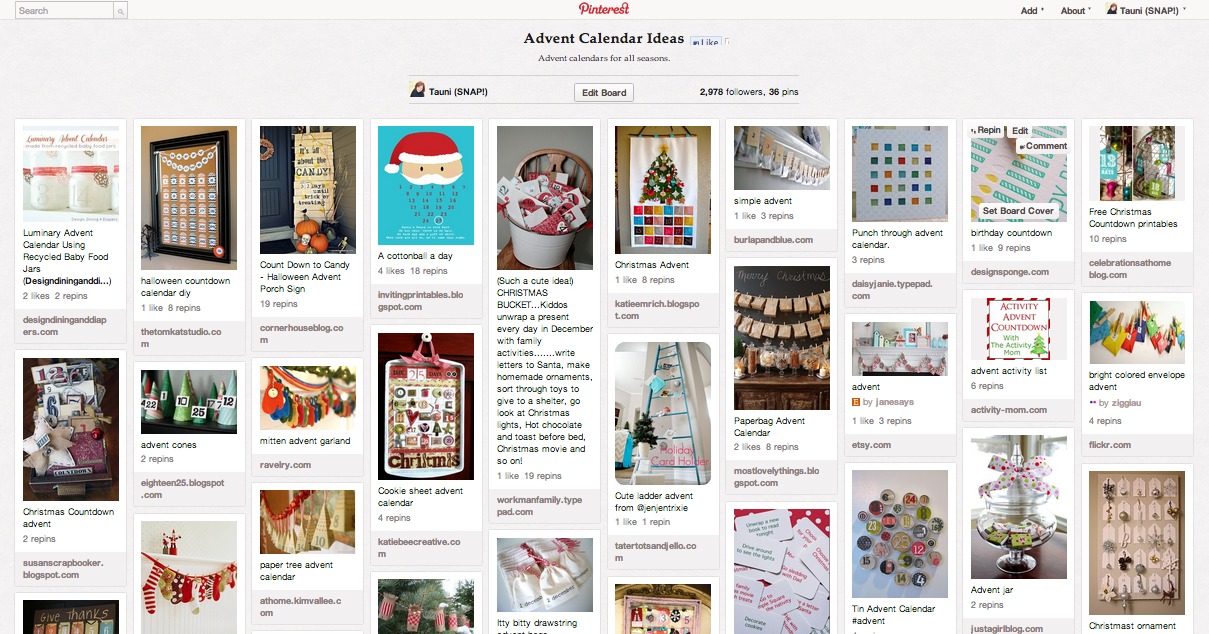Click Tauni's profile avatar beside Edit Board
The width and height of the screenshot is (1209, 634).
coord(418,89)
